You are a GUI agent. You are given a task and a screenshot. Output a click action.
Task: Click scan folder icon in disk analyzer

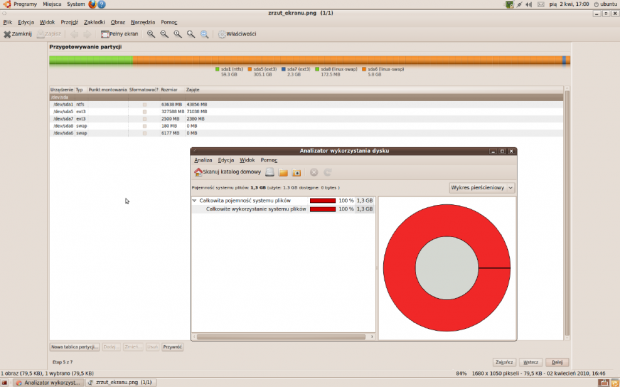[283, 172]
